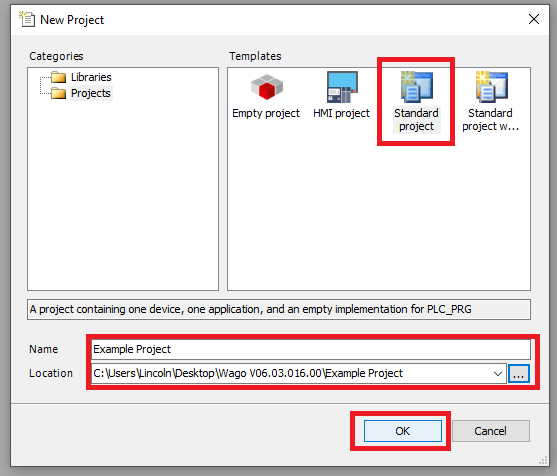Viewport: 557px width, 476px height.
Task: Click the Projects folder icon
Action: (x=58, y=93)
